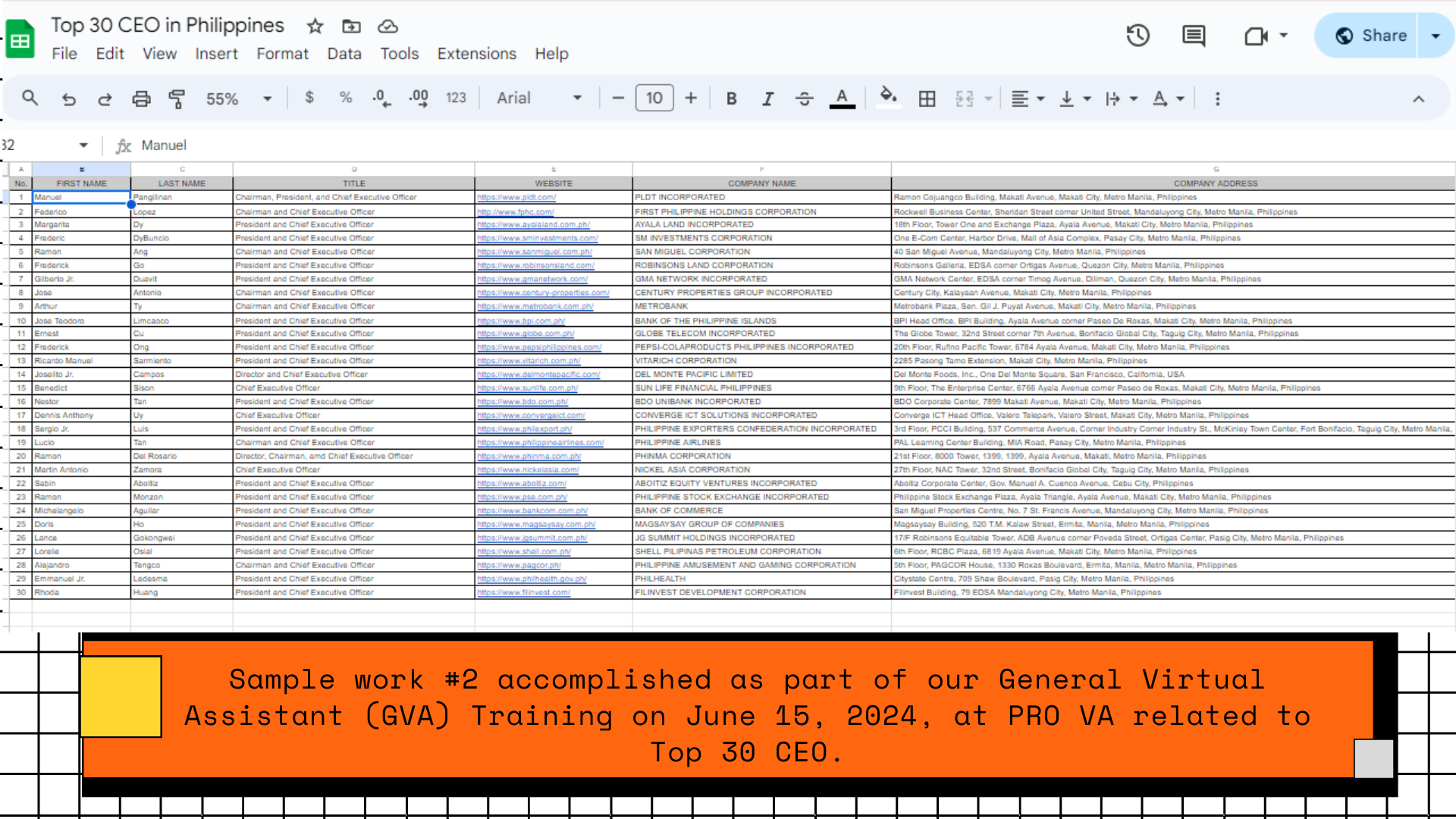The height and width of the screenshot is (819, 1456).
Task: Click the undo arrow icon
Action: [69, 99]
